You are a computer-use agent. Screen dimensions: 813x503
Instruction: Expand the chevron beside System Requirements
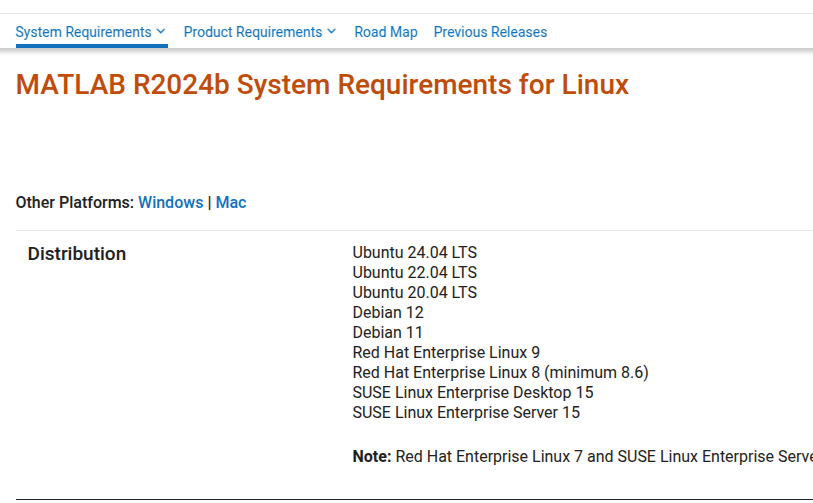pos(161,32)
